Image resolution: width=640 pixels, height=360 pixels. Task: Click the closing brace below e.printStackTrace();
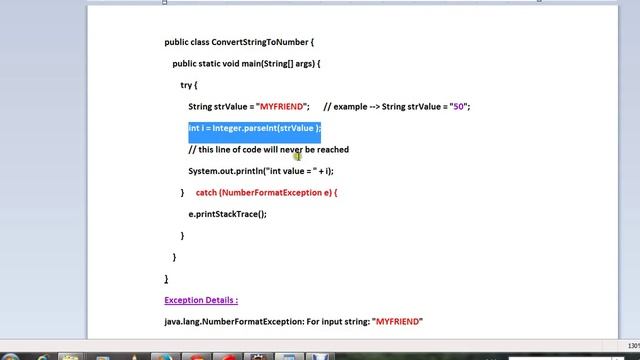182,236
